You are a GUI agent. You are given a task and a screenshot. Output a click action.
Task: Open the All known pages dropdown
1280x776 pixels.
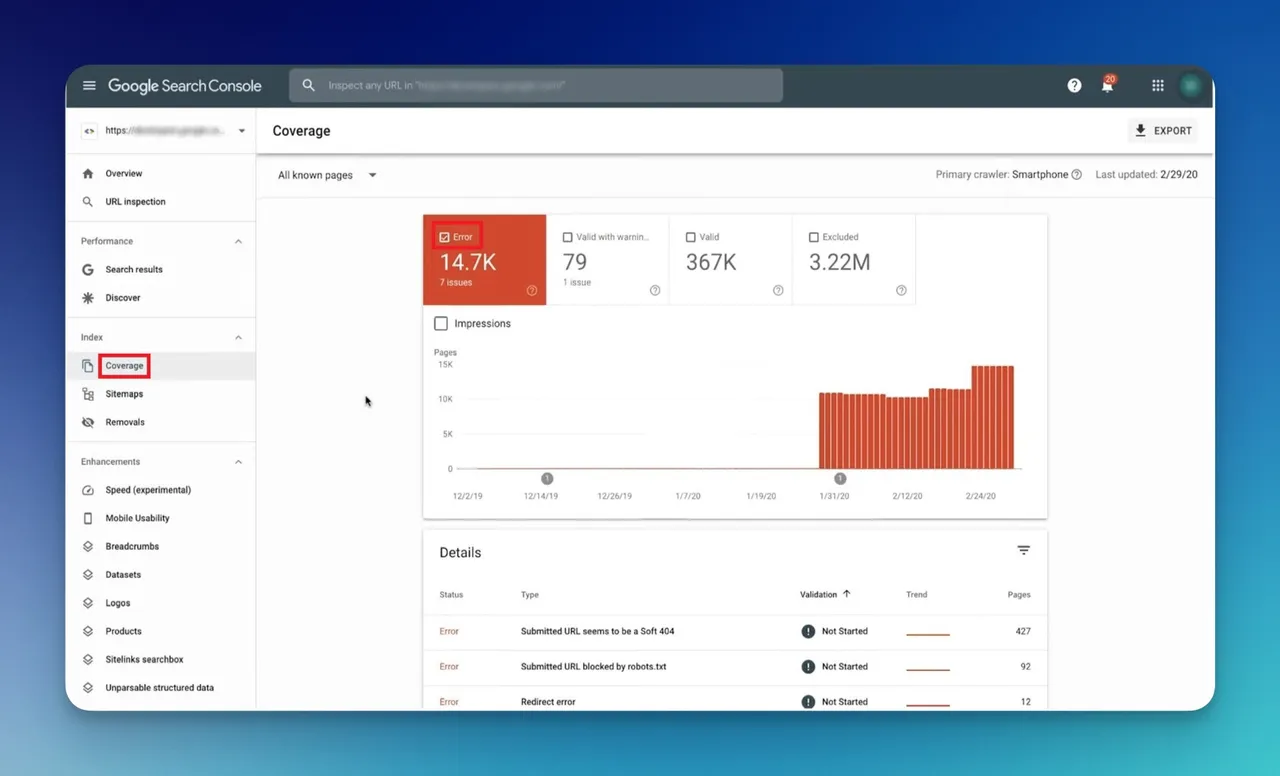click(327, 175)
